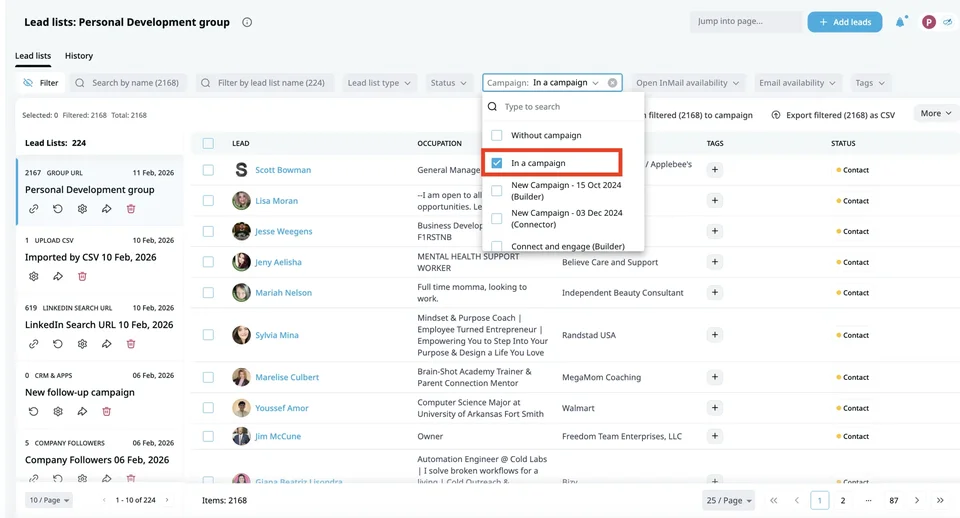The height and width of the screenshot is (518, 960).
Task: Tick the select-all leads header checkbox
Action: coord(208,143)
